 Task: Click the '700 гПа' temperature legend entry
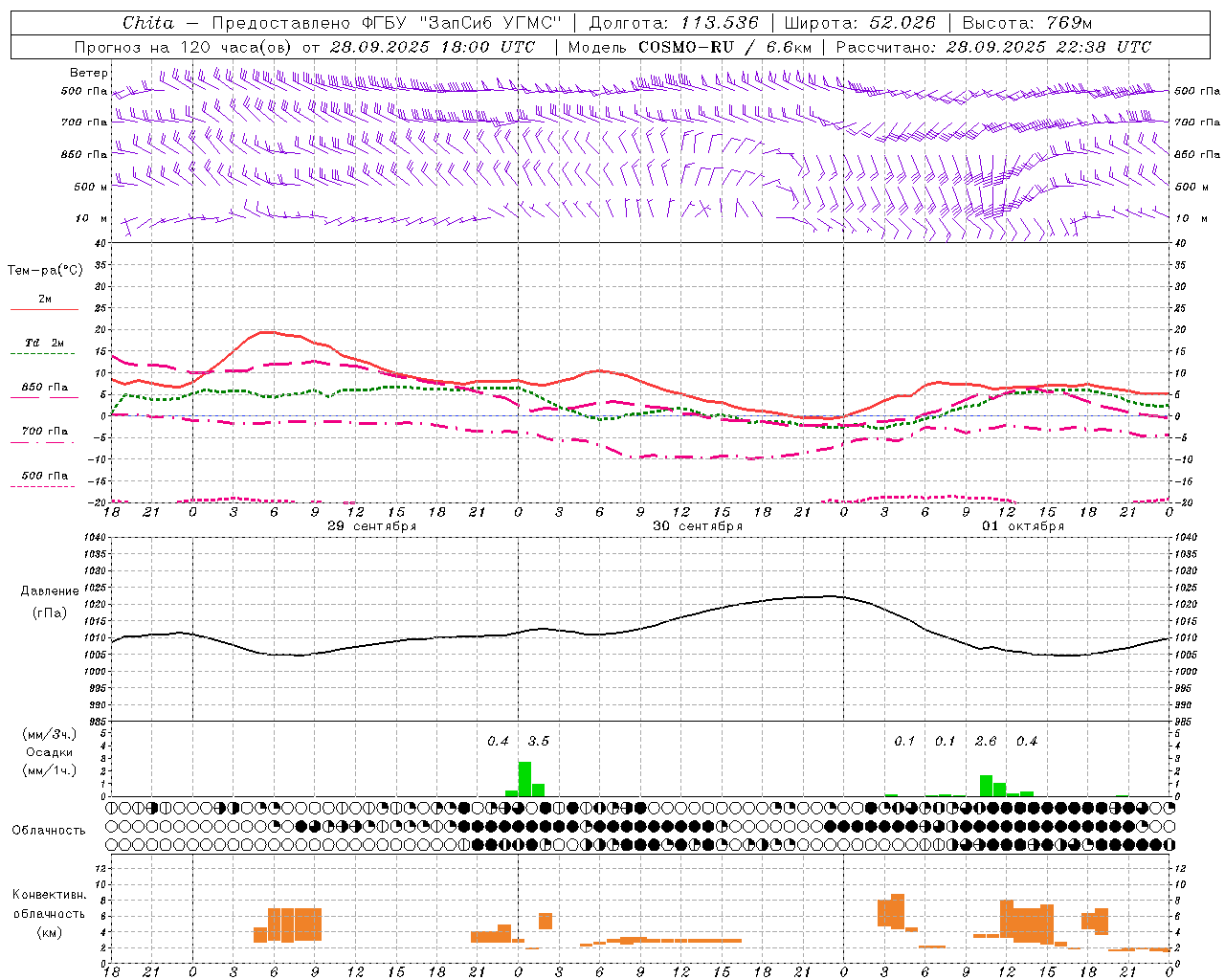tap(45, 432)
